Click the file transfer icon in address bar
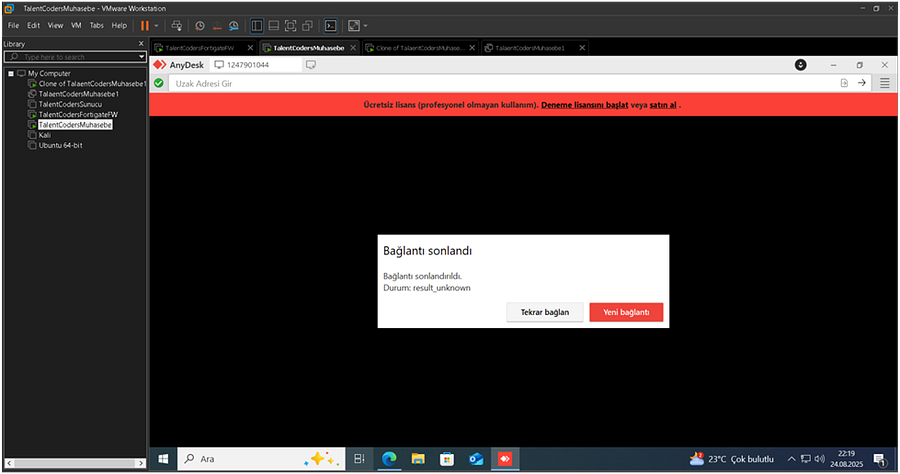 click(x=844, y=83)
